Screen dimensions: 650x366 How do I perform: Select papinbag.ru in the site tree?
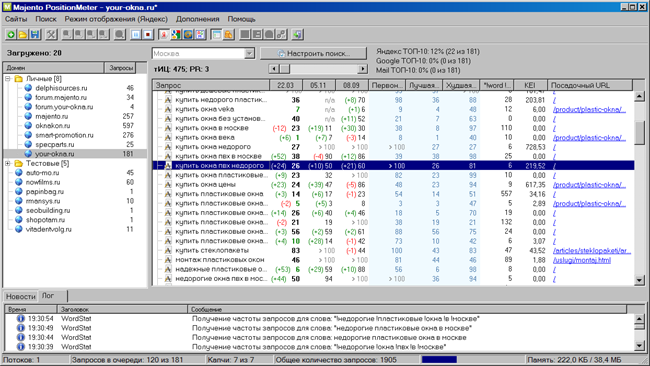pos(45,191)
